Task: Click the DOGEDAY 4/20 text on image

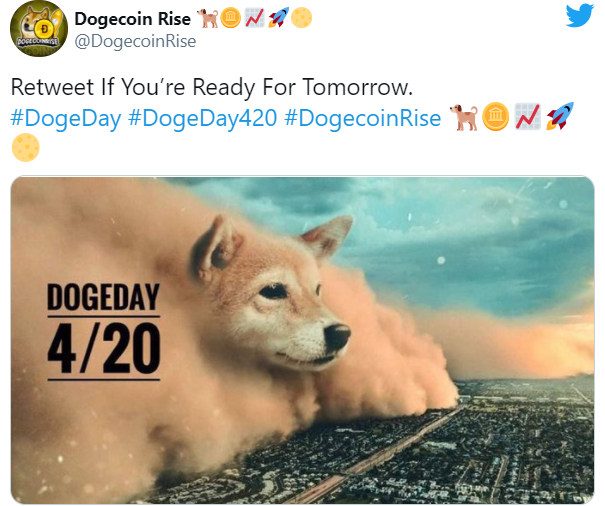Action: coord(103,331)
